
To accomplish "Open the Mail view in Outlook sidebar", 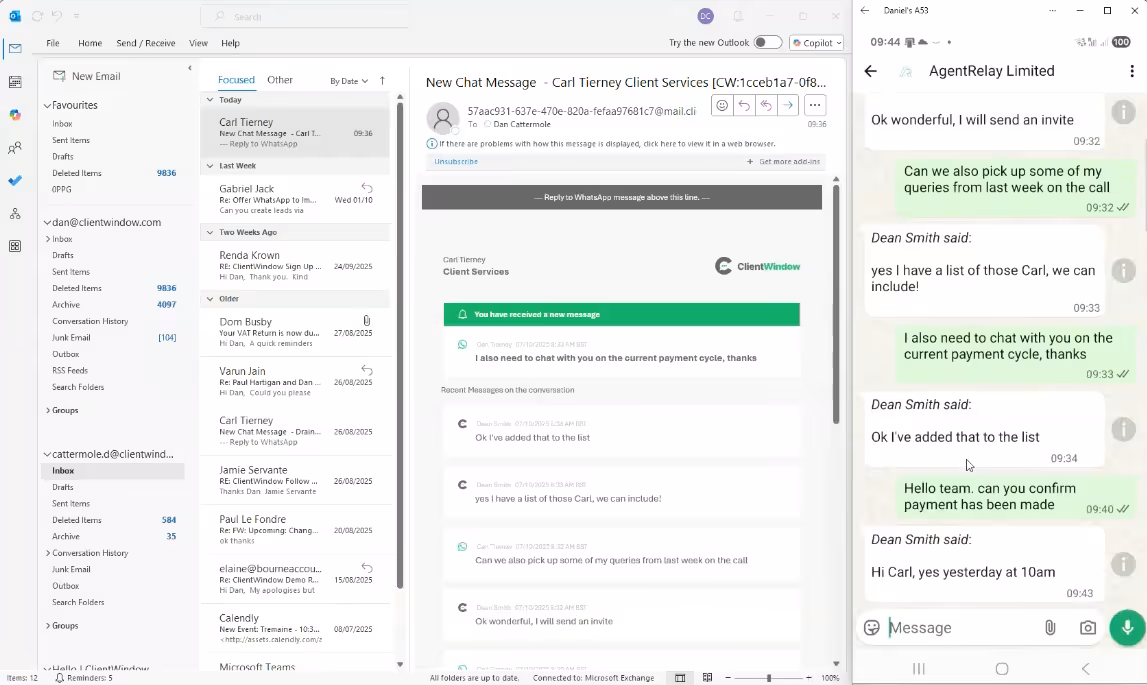I will pyautogui.click(x=15, y=49).
